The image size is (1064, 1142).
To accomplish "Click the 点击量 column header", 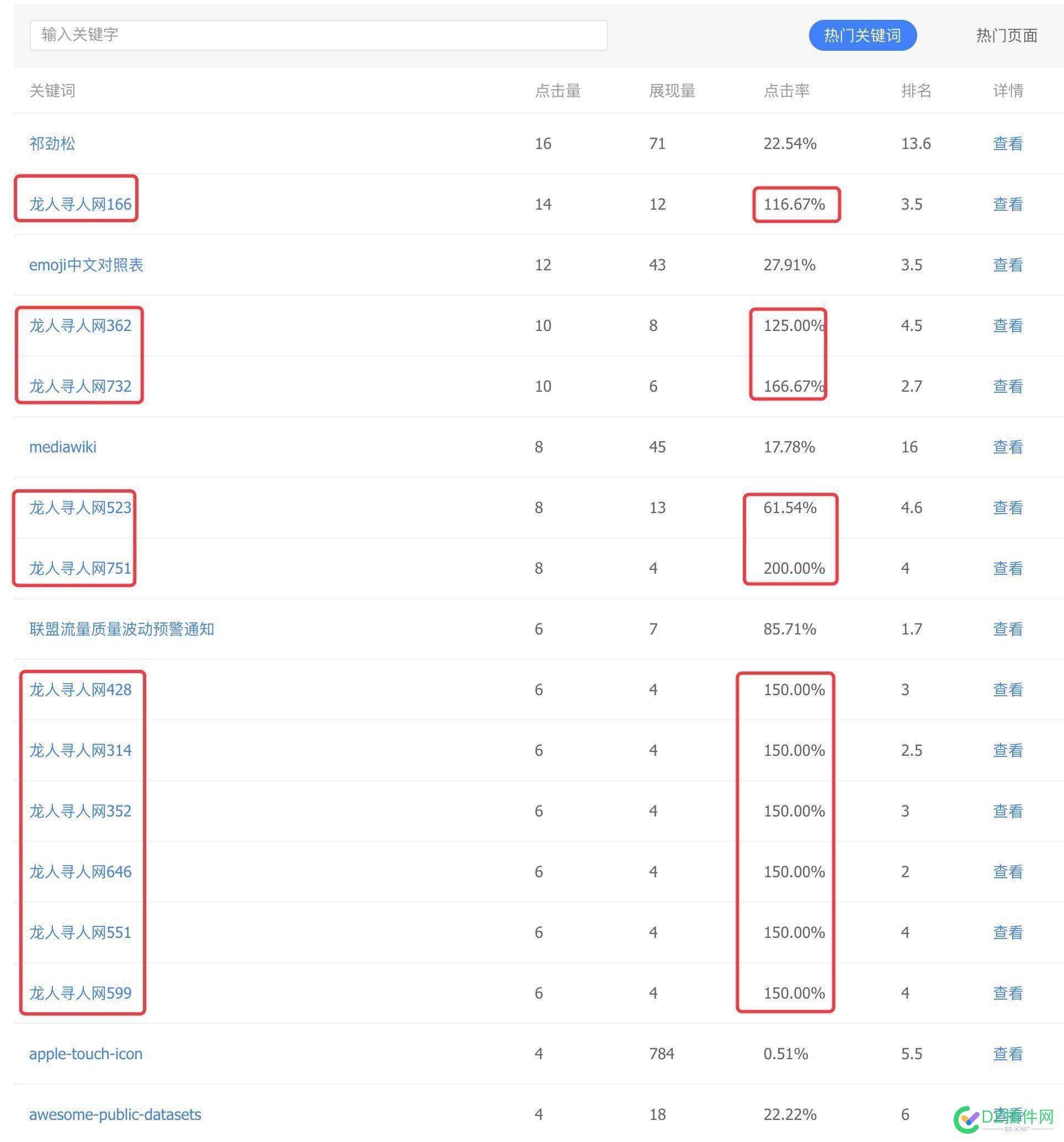I will click(557, 91).
